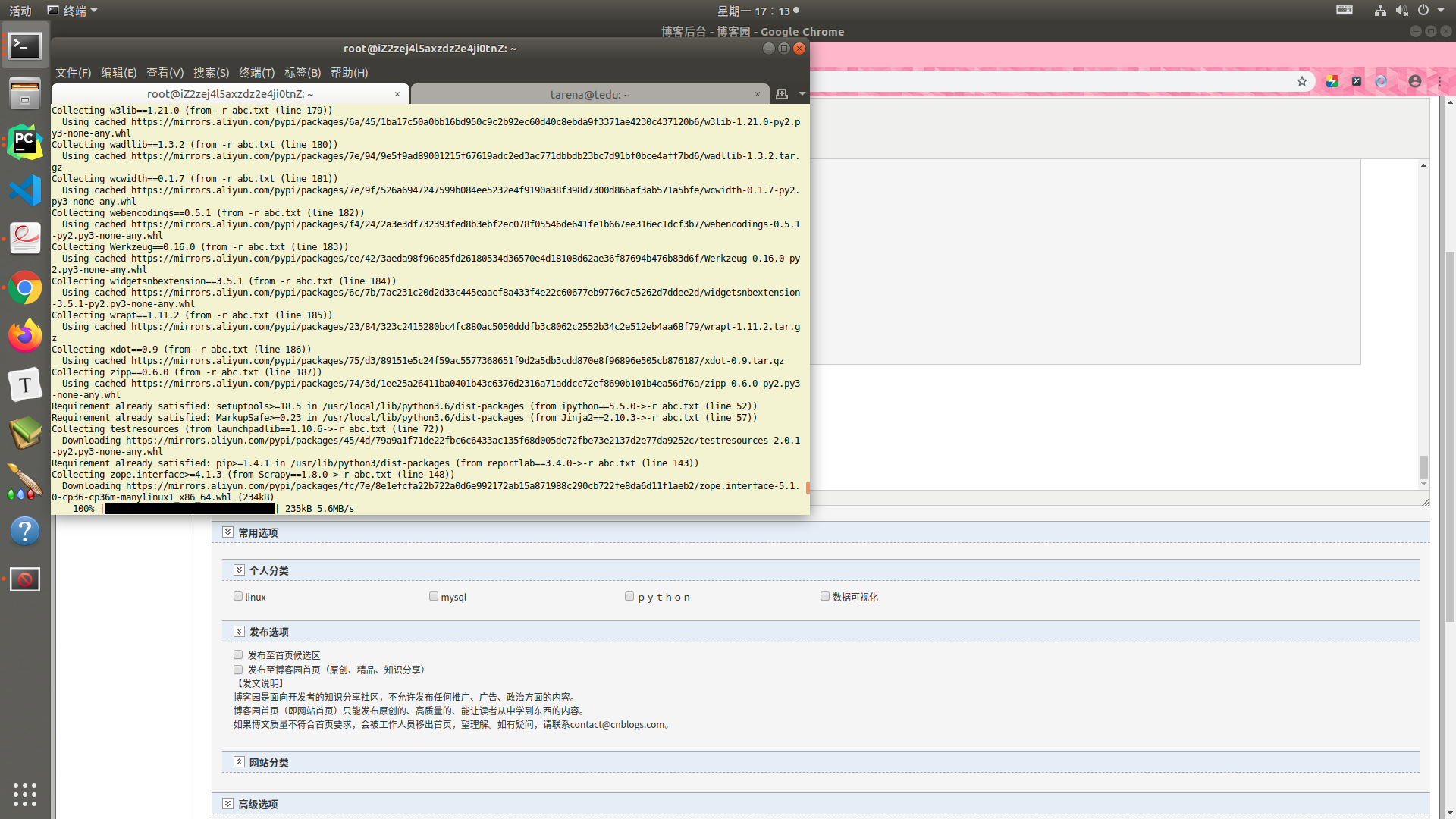Open the 标签(B) terminal menu
Image resolution: width=1456 pixels, height=819 pixels.
click(x=303, y=73)
